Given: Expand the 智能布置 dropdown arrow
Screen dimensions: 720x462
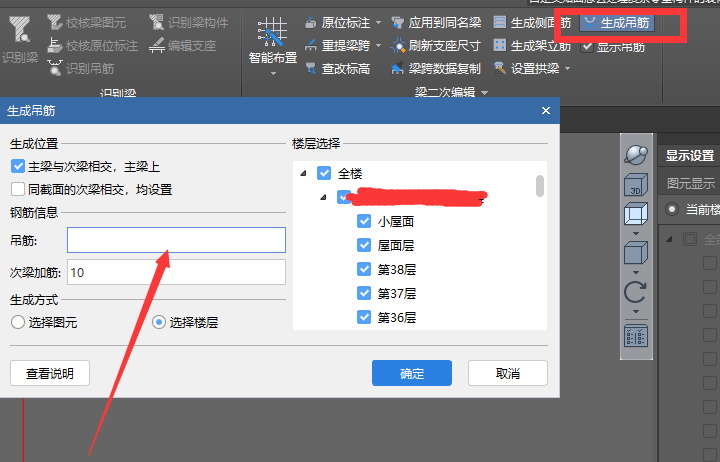Looking at the screenshot, I should click(273, 73).
